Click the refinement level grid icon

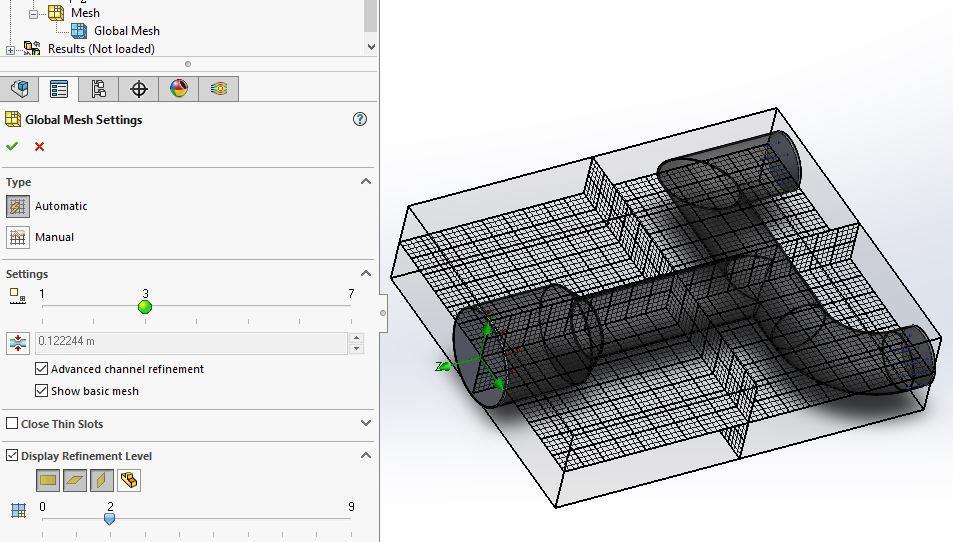18,510
